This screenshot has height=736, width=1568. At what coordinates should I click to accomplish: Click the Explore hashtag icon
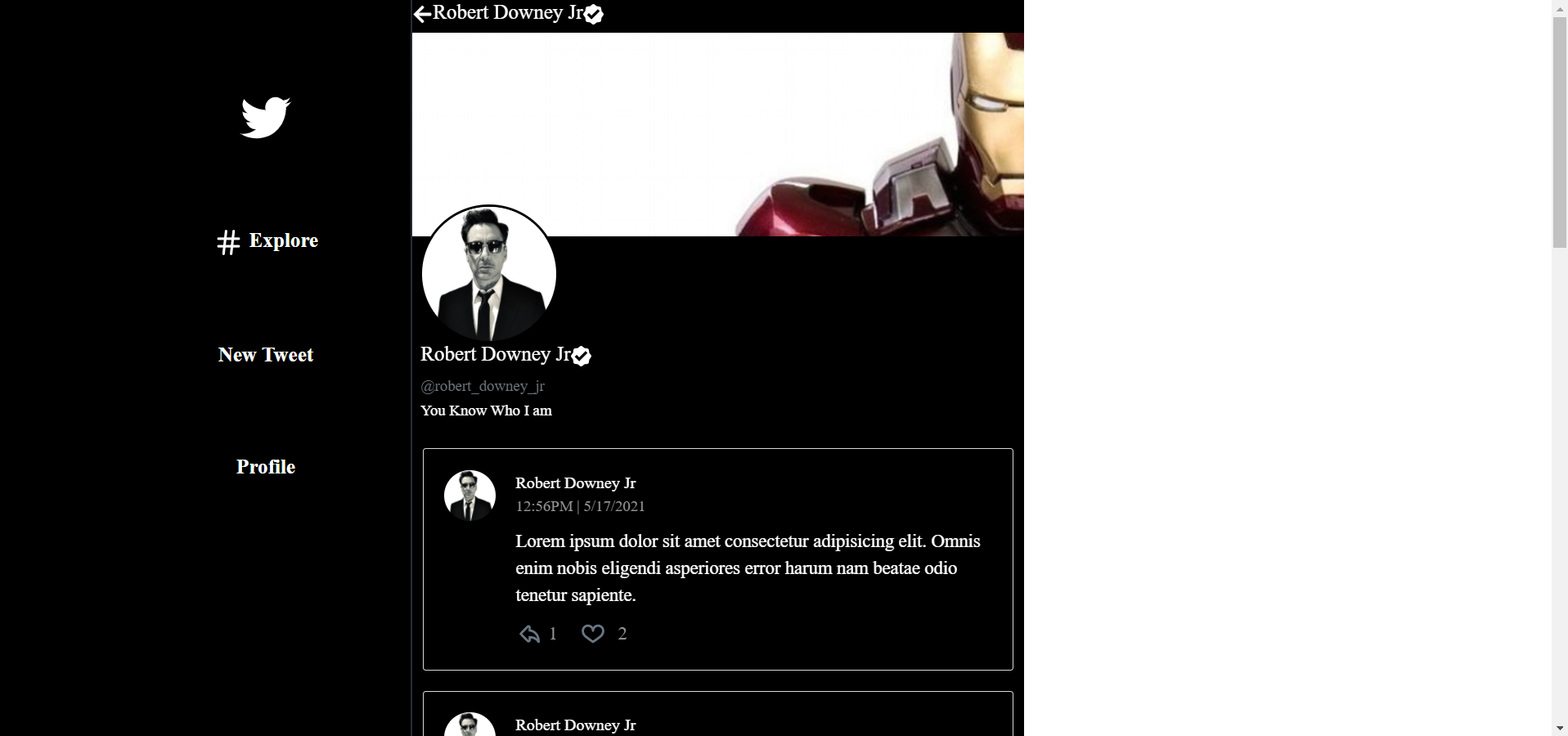(x=228, y=242)
